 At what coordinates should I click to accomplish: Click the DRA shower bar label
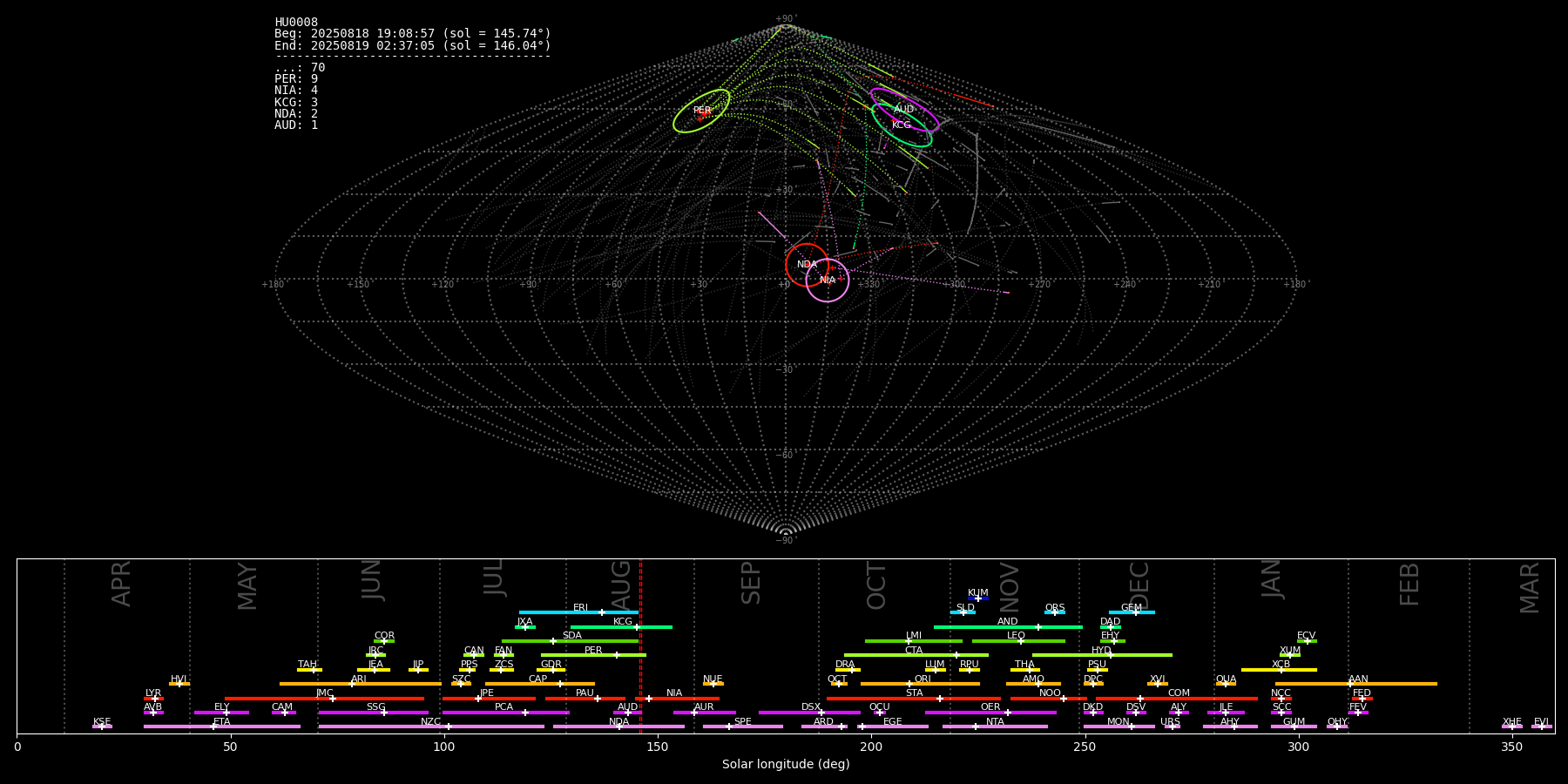point(845,665)
